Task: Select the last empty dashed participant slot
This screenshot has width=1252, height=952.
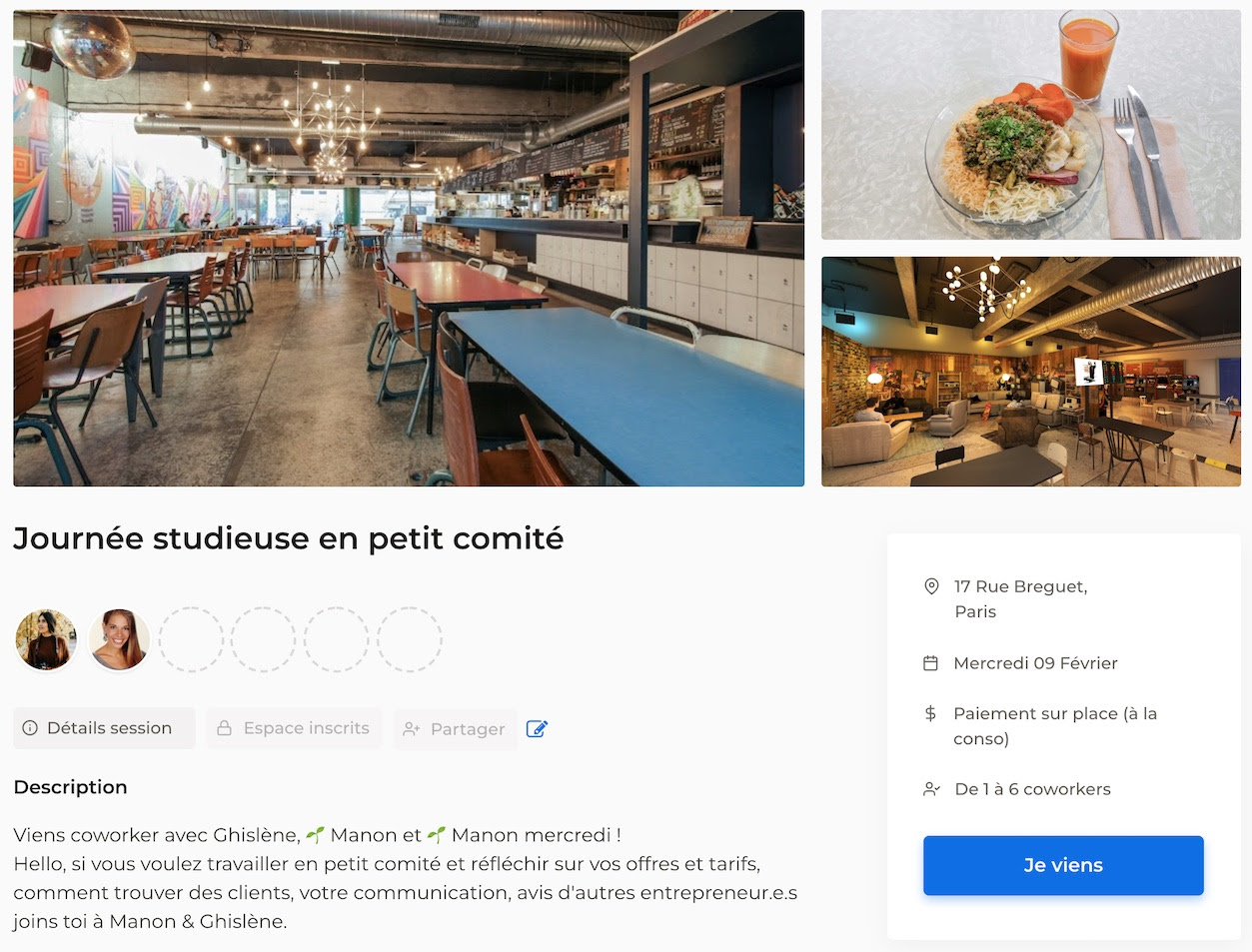Action: coord(410,639)
